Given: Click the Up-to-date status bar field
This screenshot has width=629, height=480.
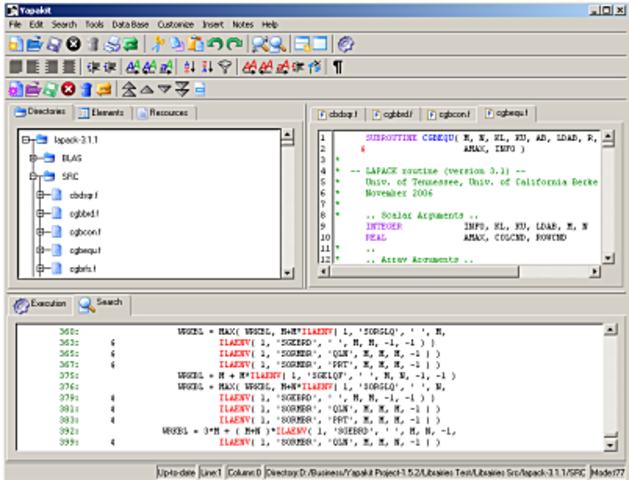Looking at the screenshot, I should coord(177,472).
